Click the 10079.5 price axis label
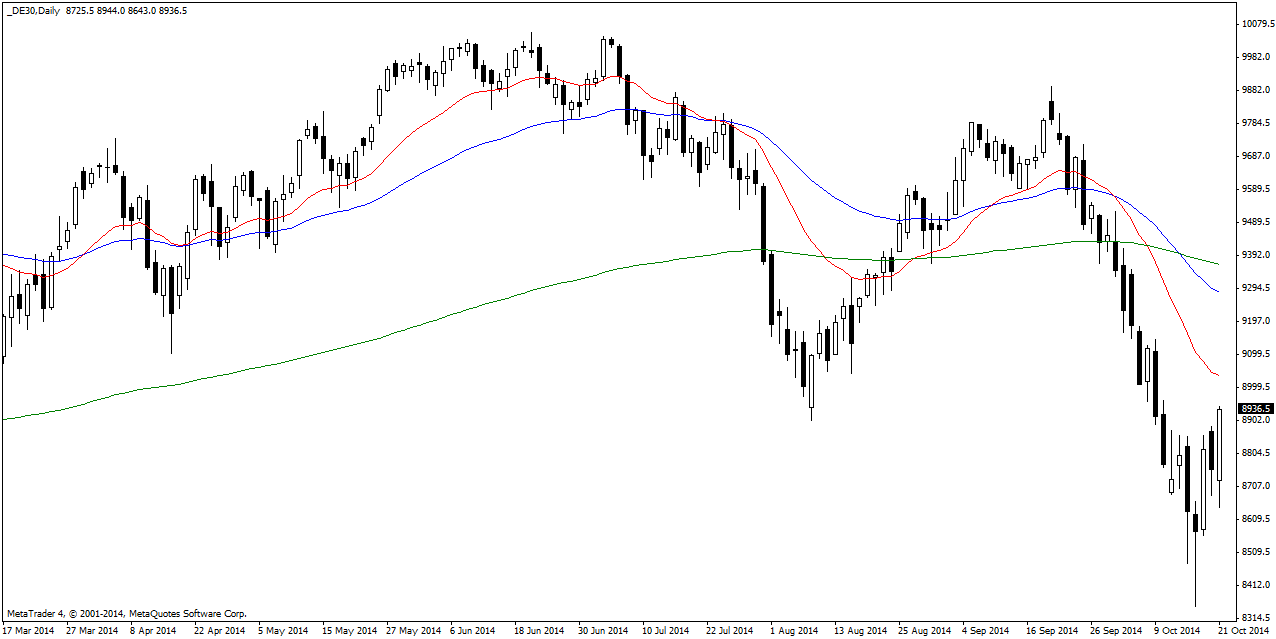The image size is (1276, 639). [1257, 24]
